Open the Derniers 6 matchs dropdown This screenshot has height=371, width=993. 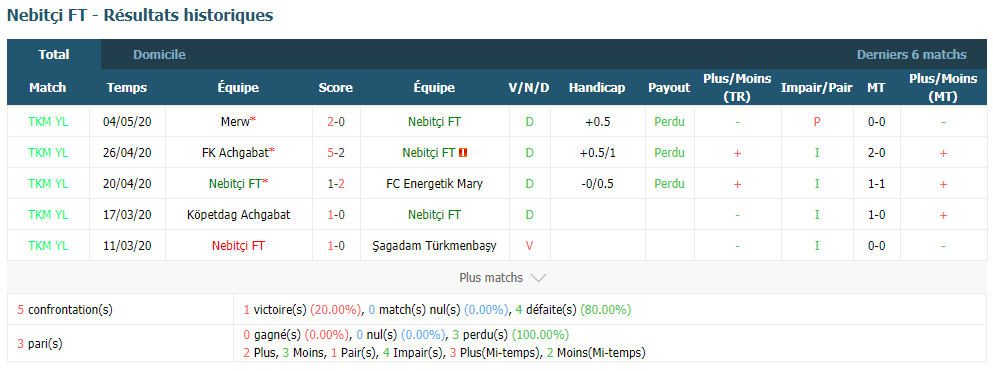(911, 54)
